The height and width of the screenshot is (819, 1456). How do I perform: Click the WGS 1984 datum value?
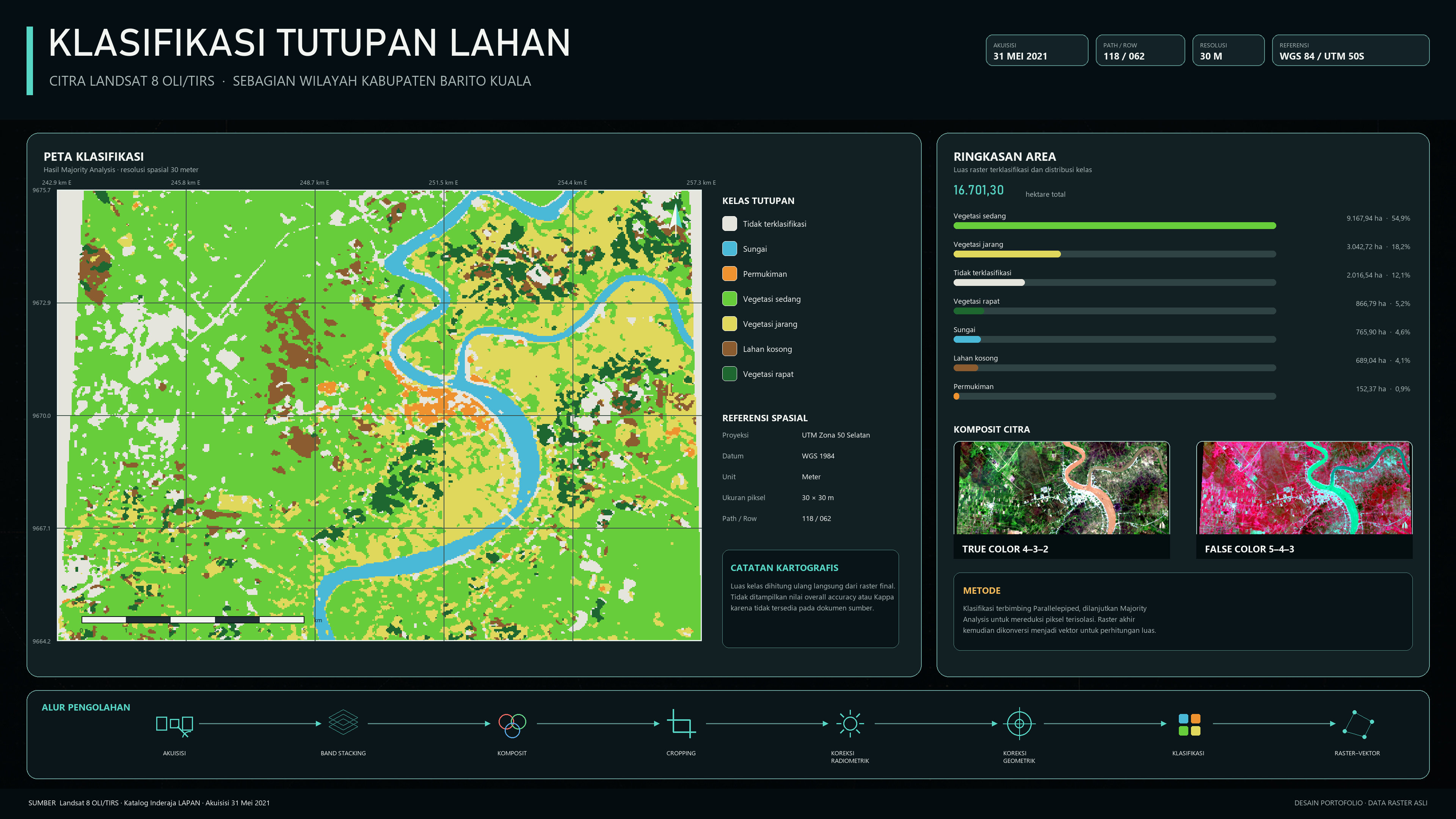click(x=818, y=456)
